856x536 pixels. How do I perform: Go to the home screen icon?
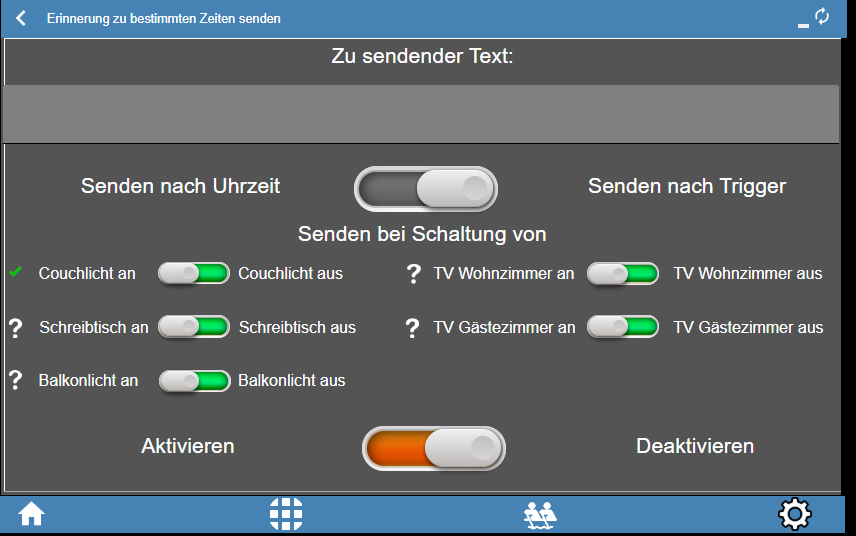32,514
